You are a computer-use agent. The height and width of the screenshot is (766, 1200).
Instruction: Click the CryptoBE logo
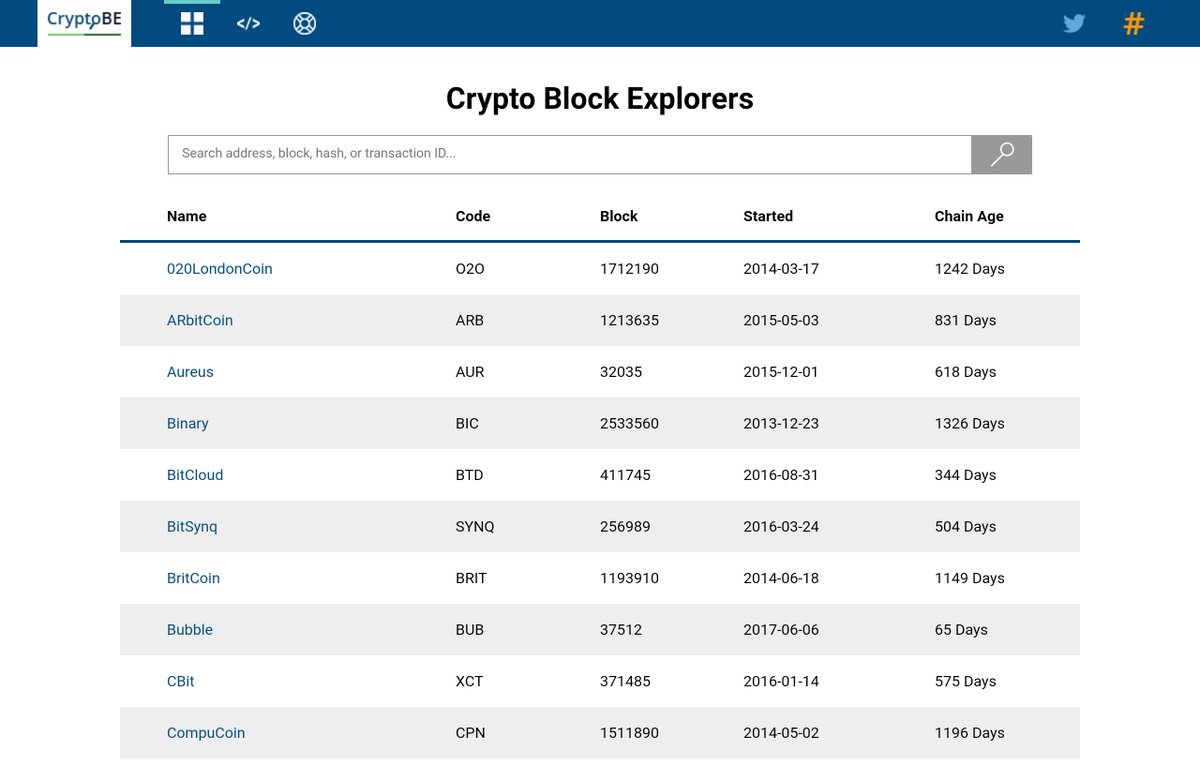click(84, 22)
